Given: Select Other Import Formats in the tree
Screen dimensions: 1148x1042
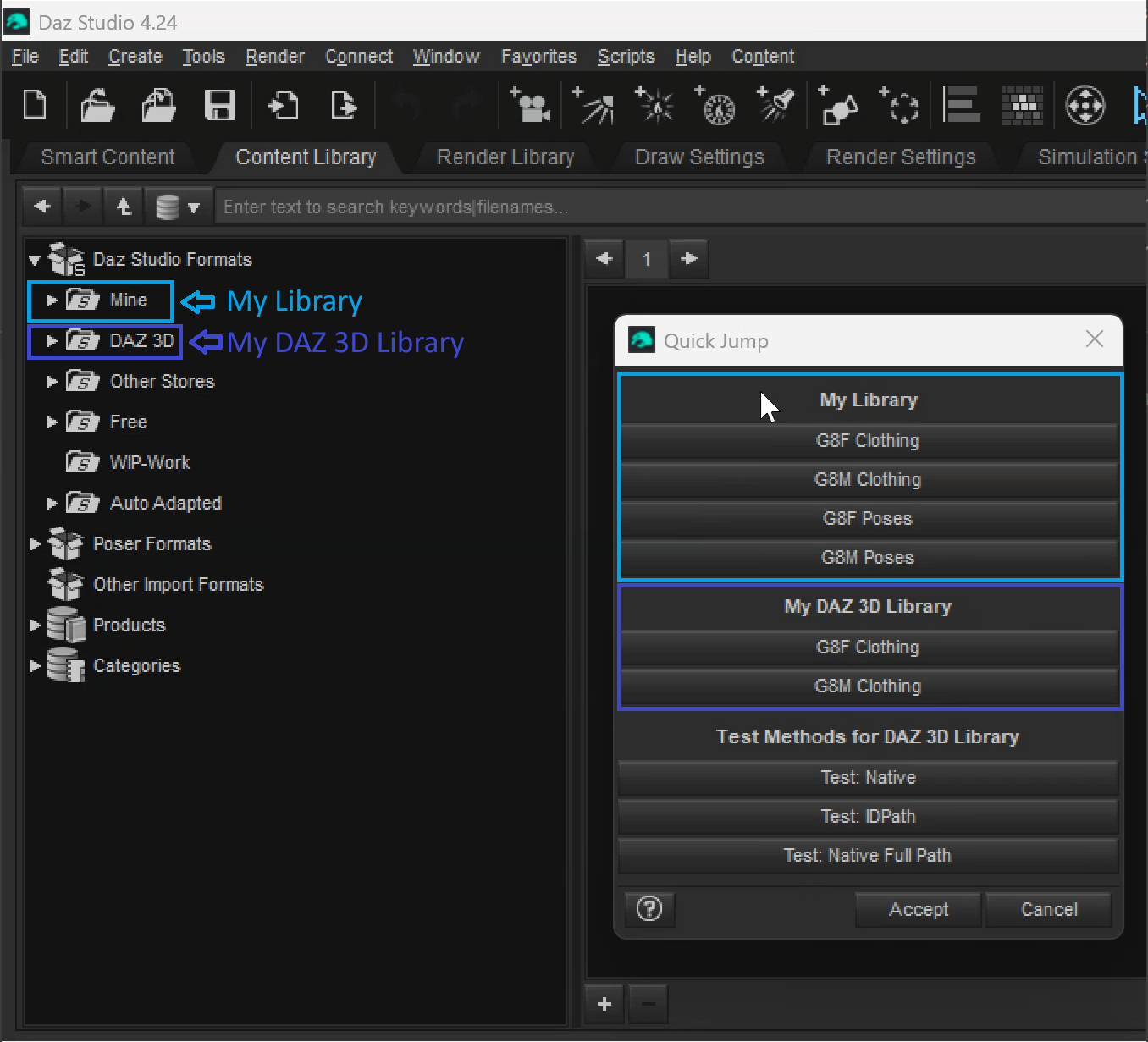Looking at the screenshot, I should click(x=179, y=585).
